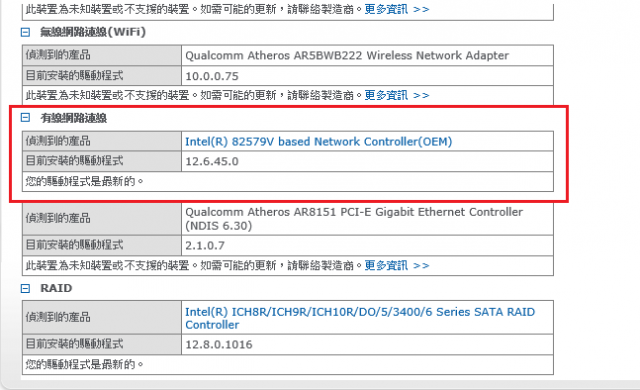640x390 pixels.
Task: Select driver version 12.6.45.0
Action: [212, 162]
